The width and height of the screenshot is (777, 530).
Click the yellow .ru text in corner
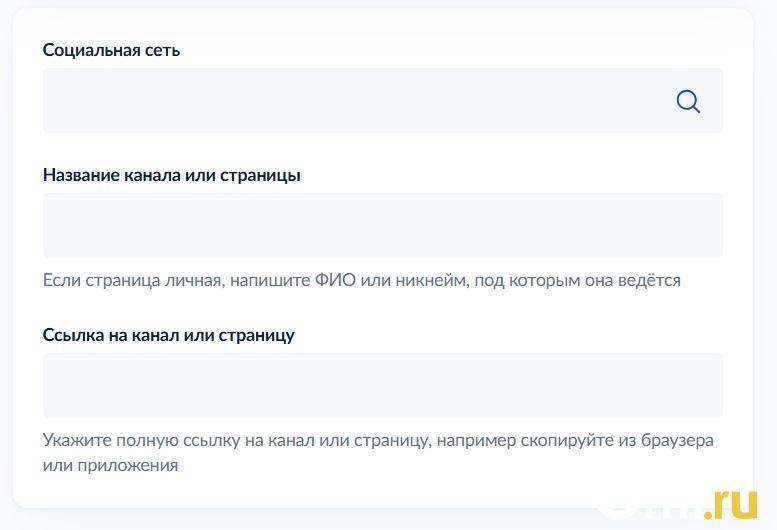pyautogui.click(x=732, y=504)
